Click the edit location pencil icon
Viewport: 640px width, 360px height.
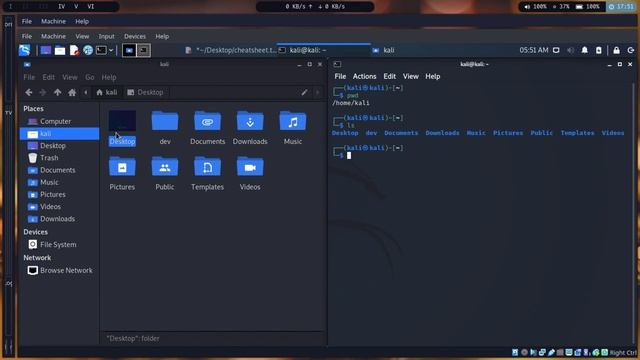pos(304,93)
